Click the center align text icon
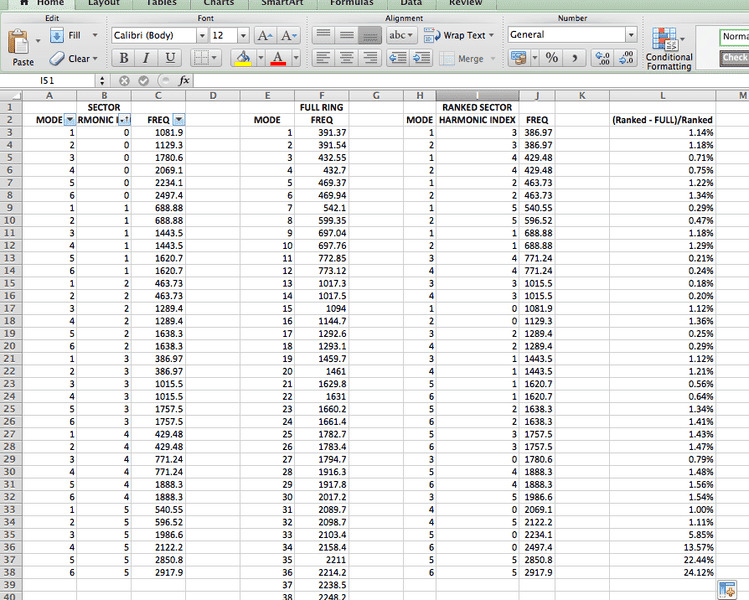This screenshot has width=749, height=600. tap(346, 58)
